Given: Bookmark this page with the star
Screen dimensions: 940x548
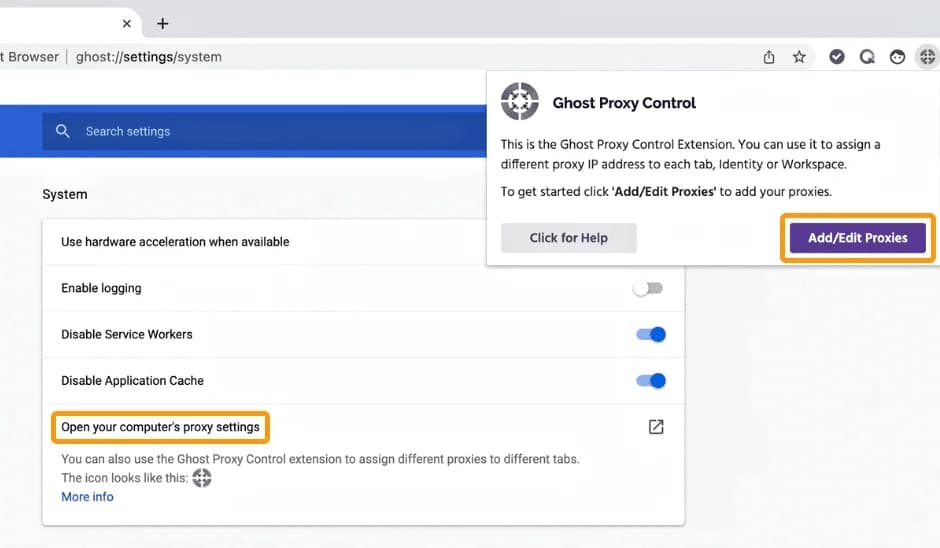Looking at the screenshot, I should click(x=799, y=57).
